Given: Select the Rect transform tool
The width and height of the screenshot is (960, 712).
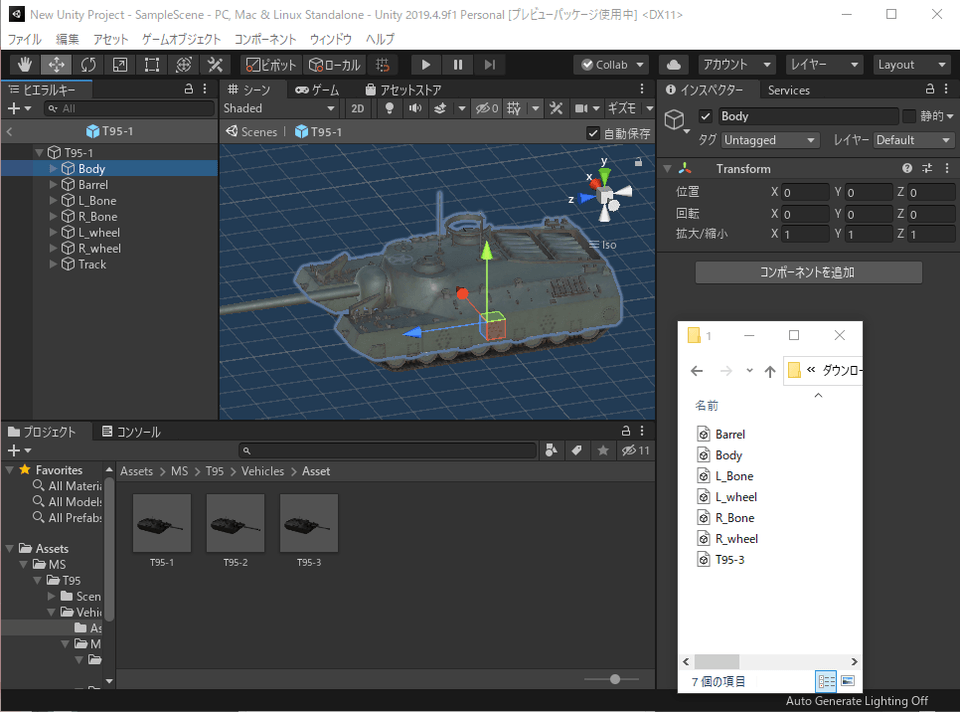Looking at the screenshot, I should (x=152, y=64).
